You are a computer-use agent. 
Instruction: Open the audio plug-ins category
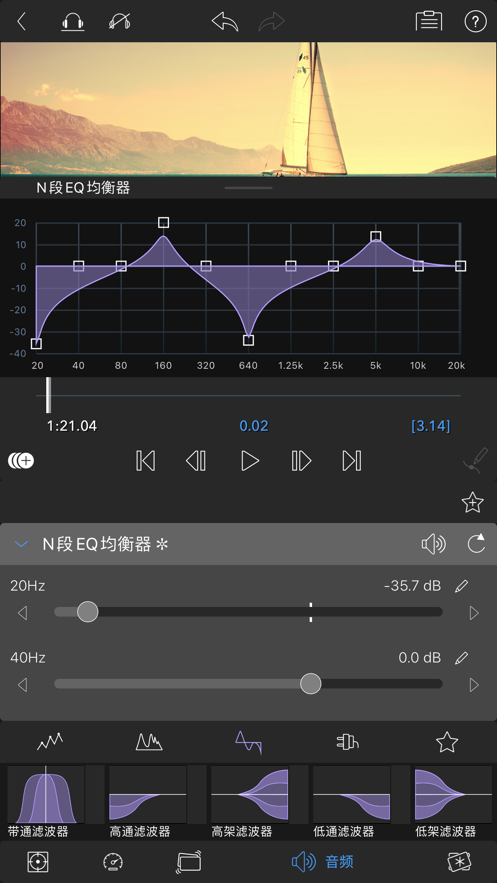(x=348, y=742)
